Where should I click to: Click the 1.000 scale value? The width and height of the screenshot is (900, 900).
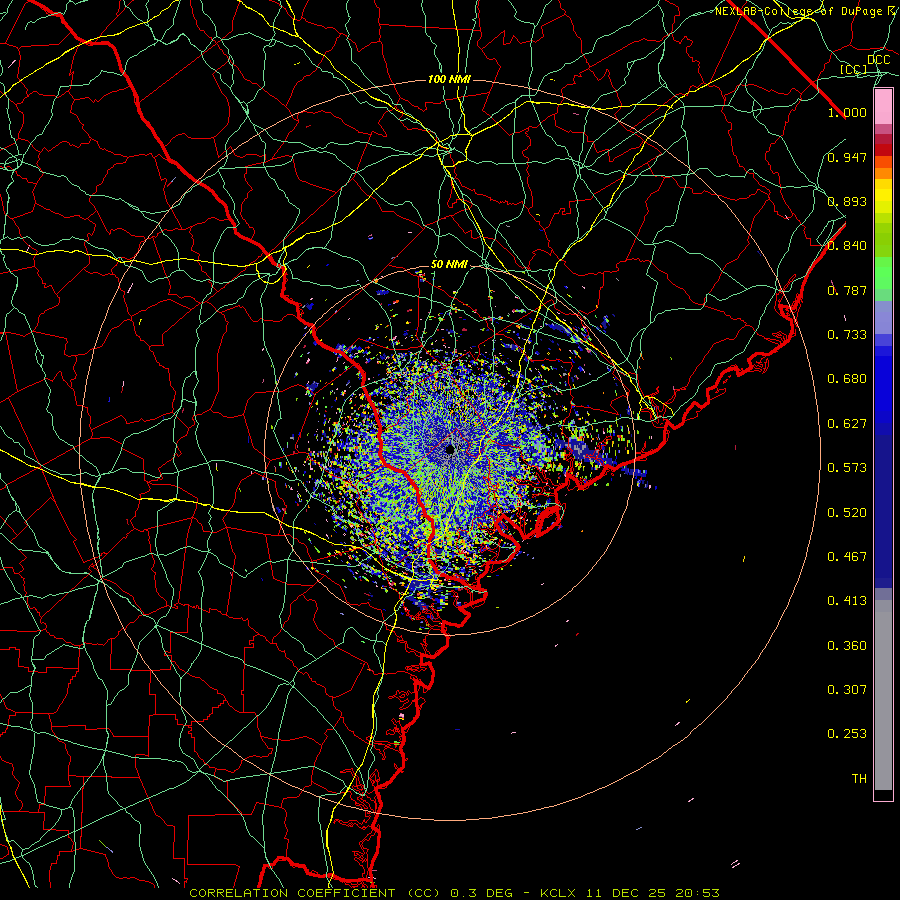click(x=847, y=112)
